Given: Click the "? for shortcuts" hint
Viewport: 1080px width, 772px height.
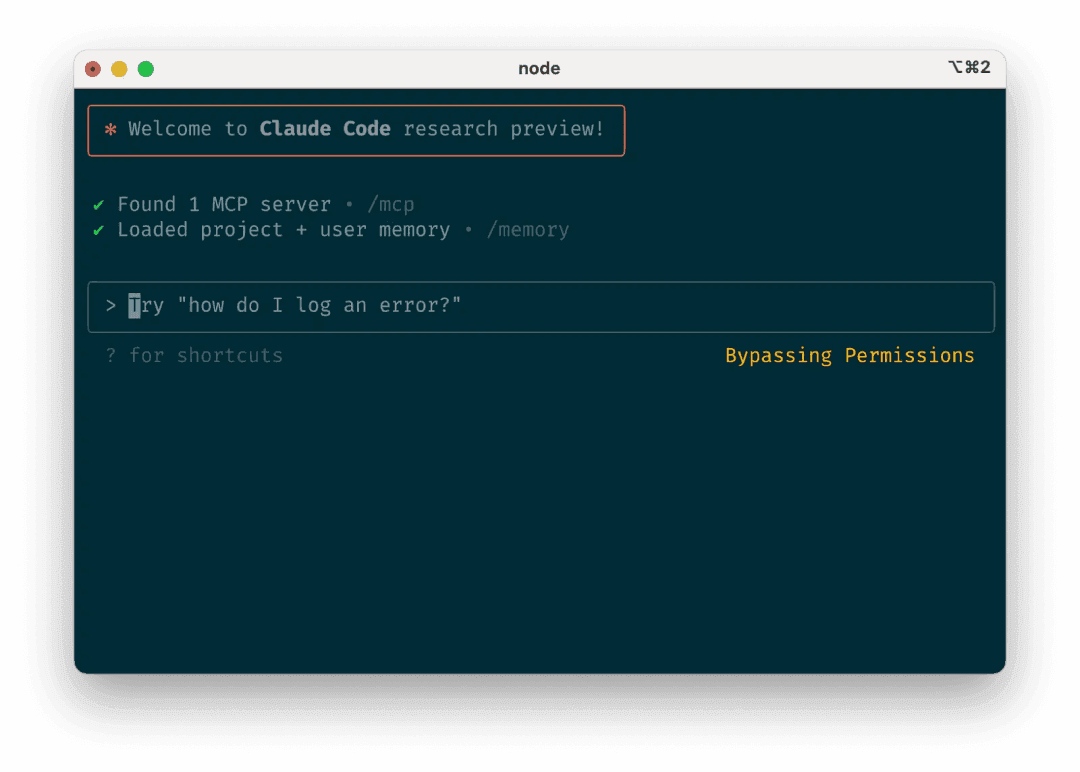Looking at the screenshot, I should 194,356.
